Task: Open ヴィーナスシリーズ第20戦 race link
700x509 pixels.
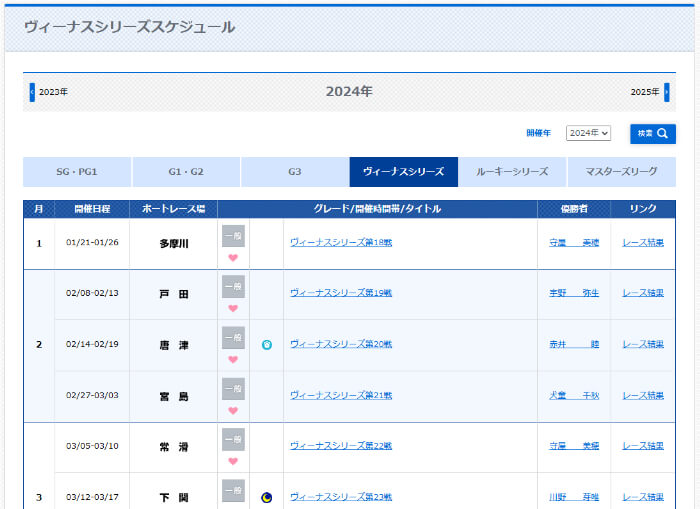Action: [341, 344]
